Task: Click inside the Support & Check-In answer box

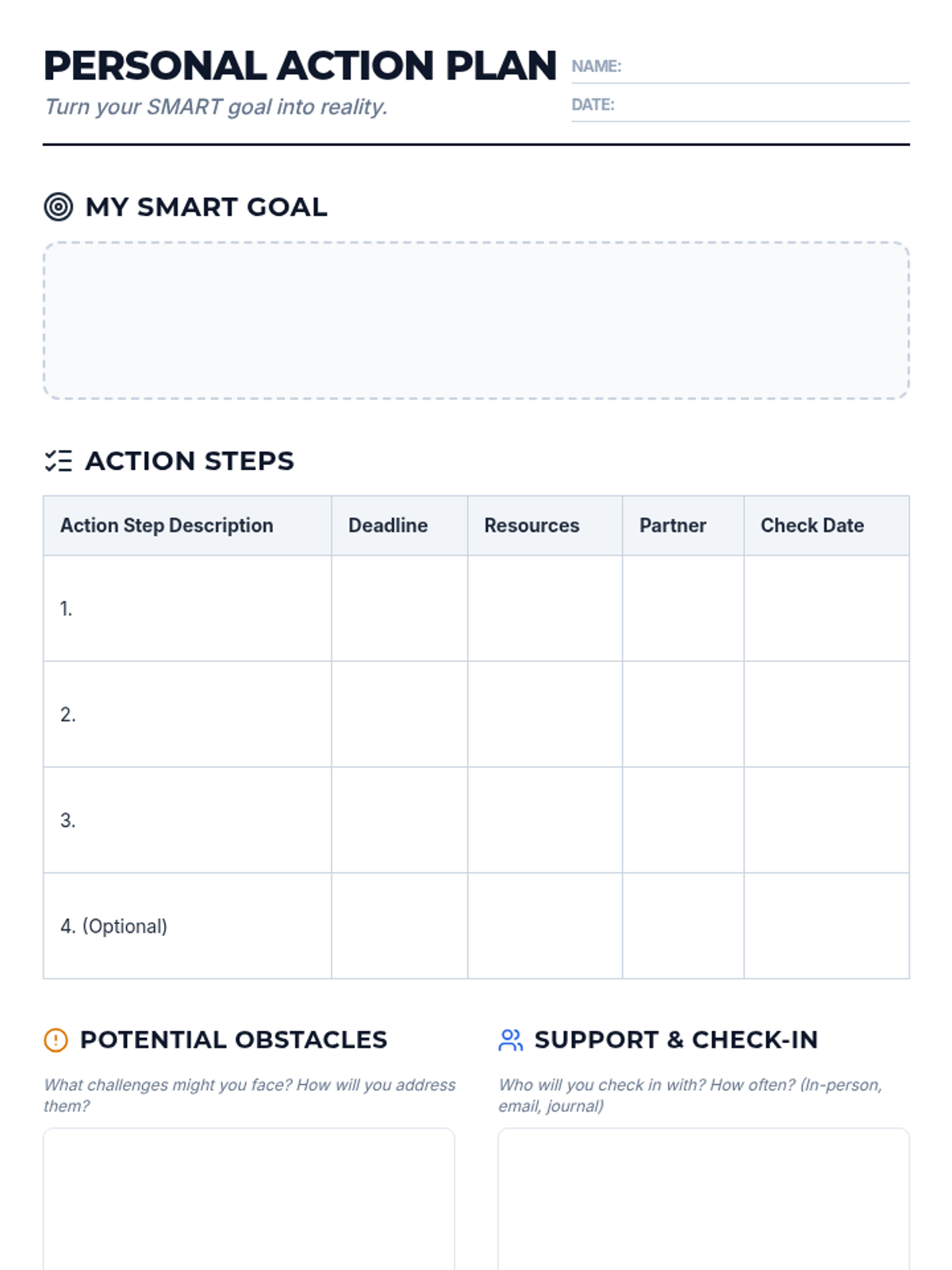Action: coord(703,1199)
